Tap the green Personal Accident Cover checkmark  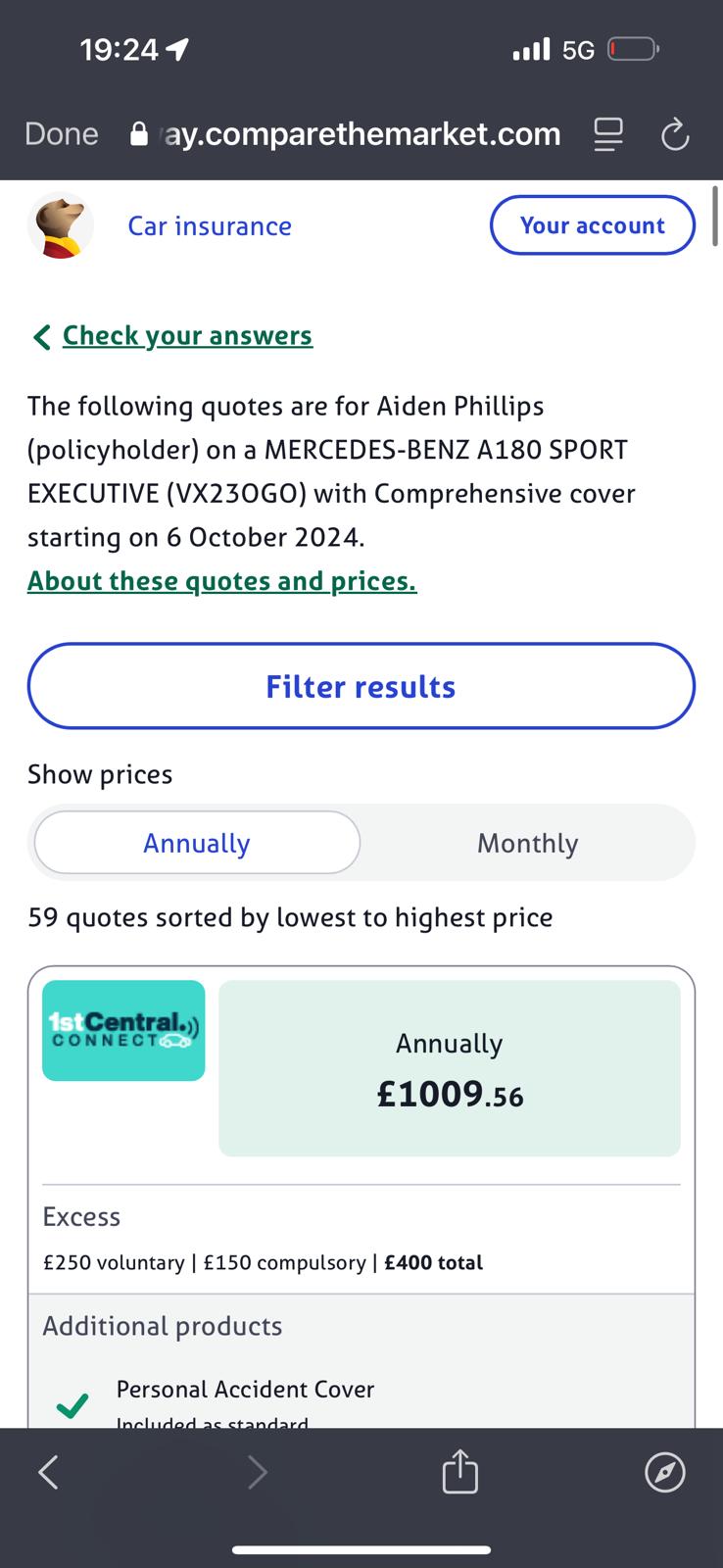coord(72,1405)
